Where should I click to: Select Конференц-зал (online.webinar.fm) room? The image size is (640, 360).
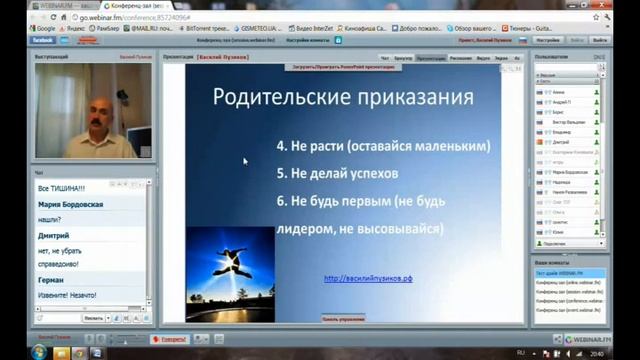(x=570, y=282)
